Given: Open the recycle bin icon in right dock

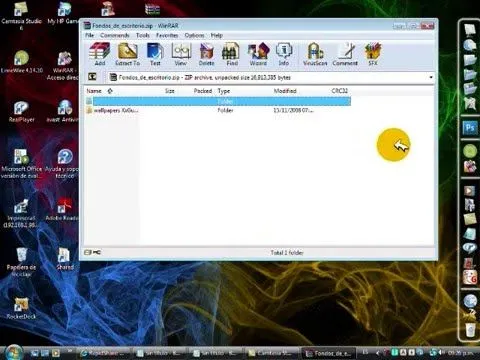Looking at the screenshot, I should pos(470,330).
